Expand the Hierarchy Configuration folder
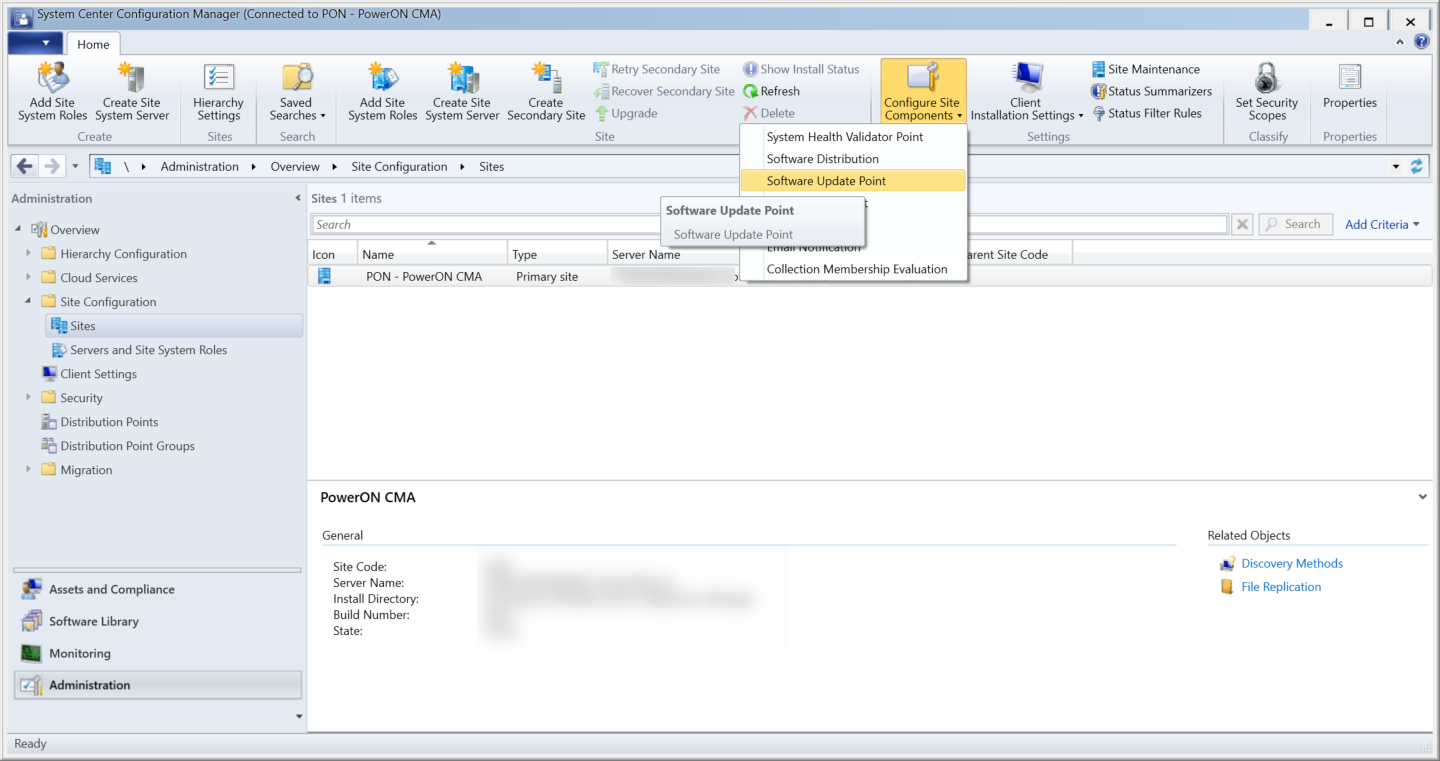 [x=28, y=254]
